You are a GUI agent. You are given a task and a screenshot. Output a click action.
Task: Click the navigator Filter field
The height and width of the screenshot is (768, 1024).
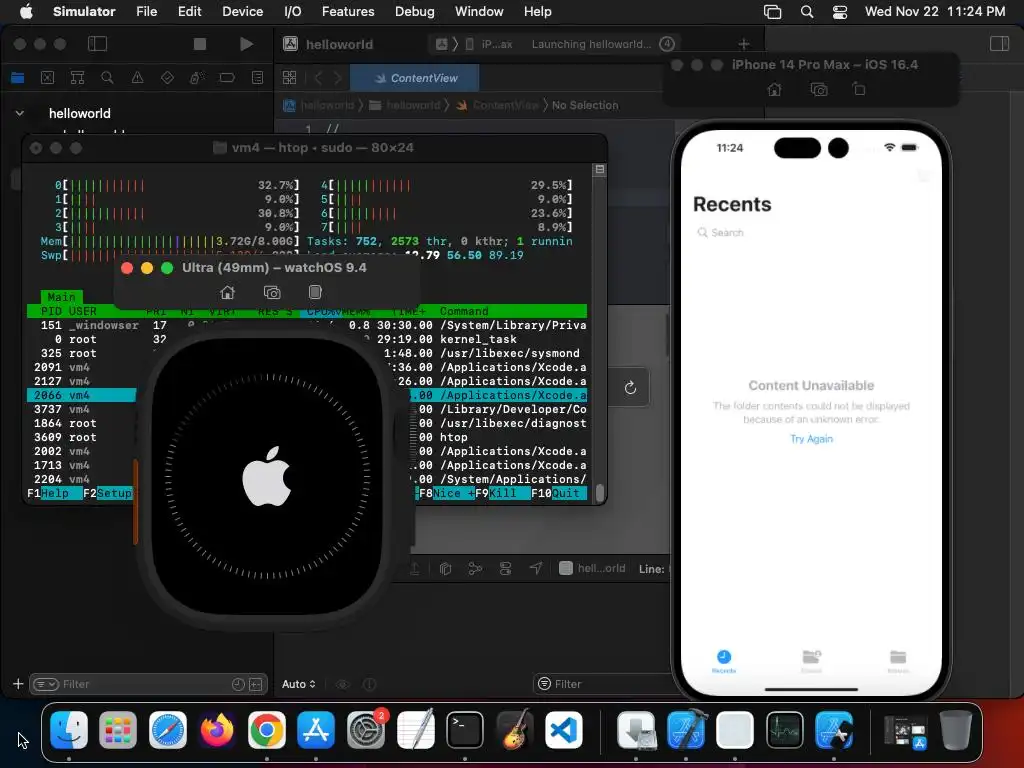[x=149, y=684]
